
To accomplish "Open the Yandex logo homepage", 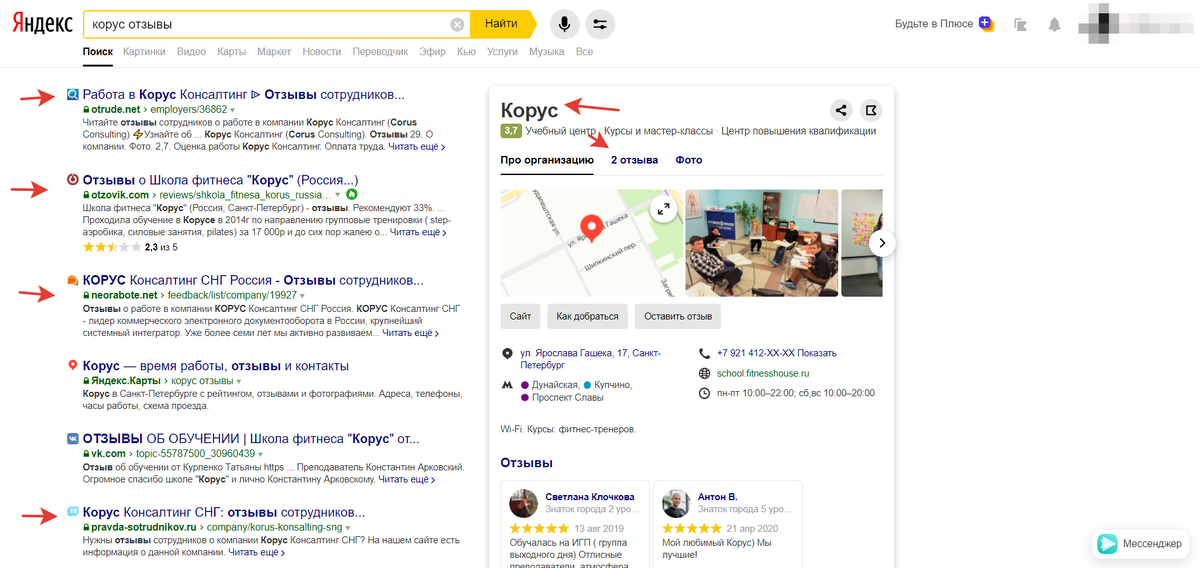I will (43, 23).
